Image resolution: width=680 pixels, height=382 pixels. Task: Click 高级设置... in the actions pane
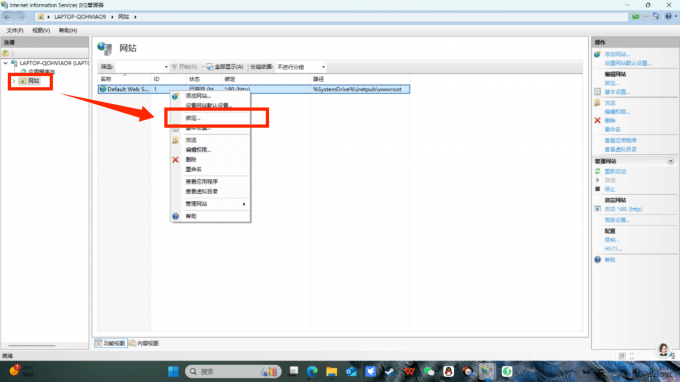pyautogui.click(x=617, y=220)
